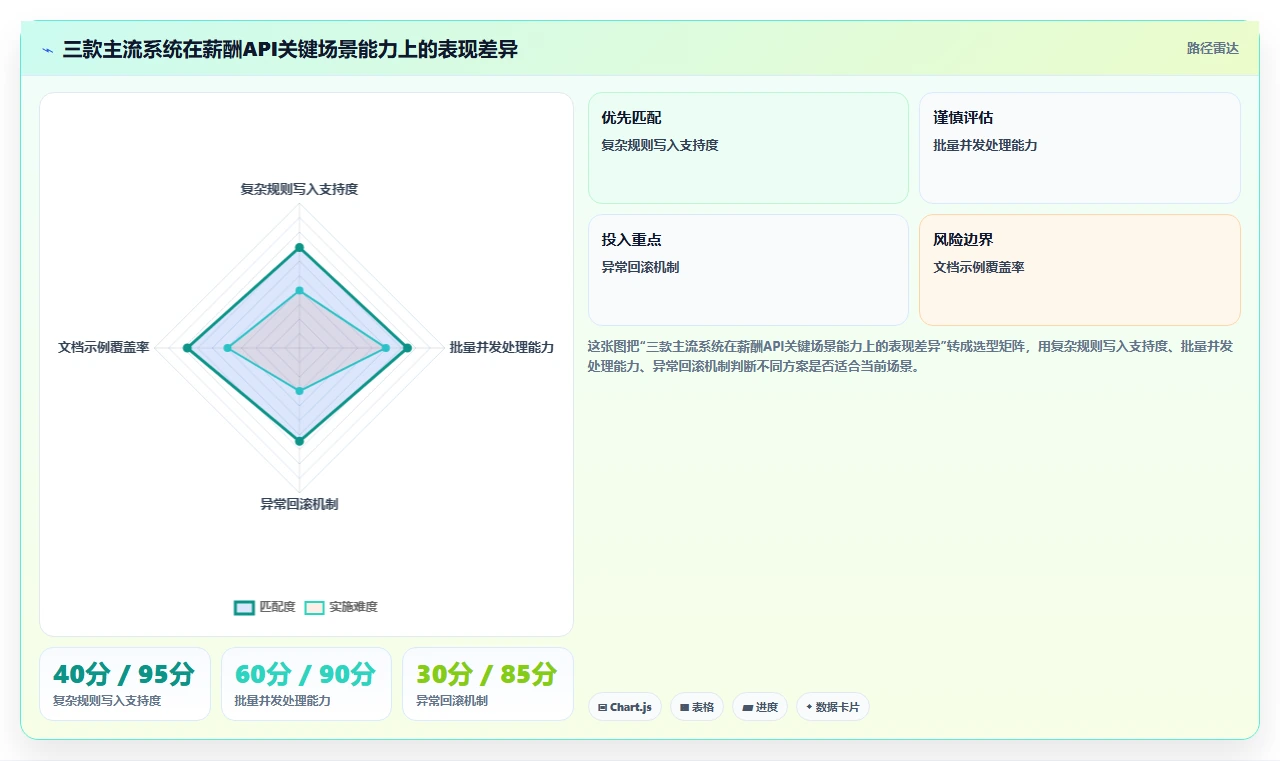Click the top 匹配度 data point on radar
The height and width of the screenshot is (761, 1280).
click(x=299, y=247)
